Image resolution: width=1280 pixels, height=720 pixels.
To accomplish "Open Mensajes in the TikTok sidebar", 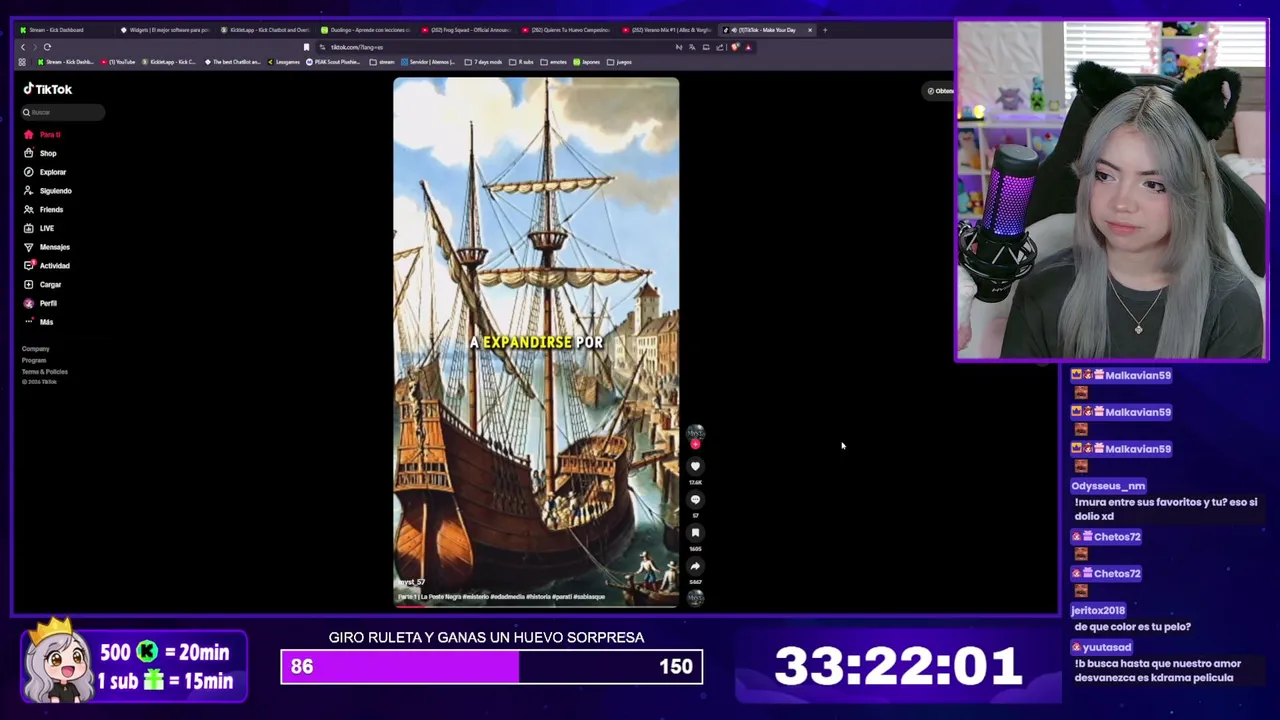I will click(47, 247).
